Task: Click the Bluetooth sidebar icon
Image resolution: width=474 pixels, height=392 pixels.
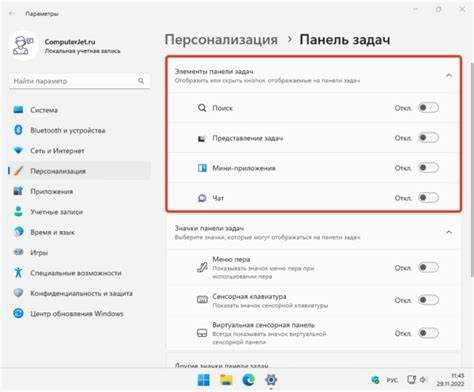Action: coord(18,130)
